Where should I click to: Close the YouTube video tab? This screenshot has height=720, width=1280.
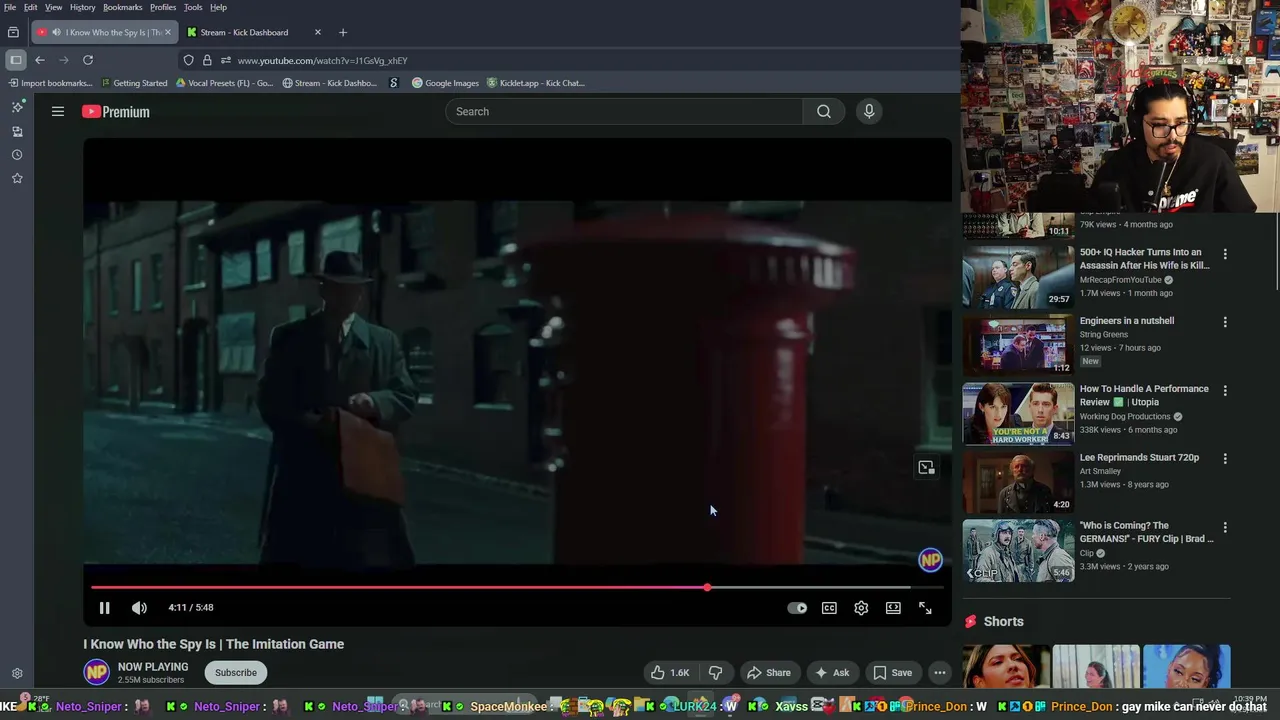click(x=167, y=32)
